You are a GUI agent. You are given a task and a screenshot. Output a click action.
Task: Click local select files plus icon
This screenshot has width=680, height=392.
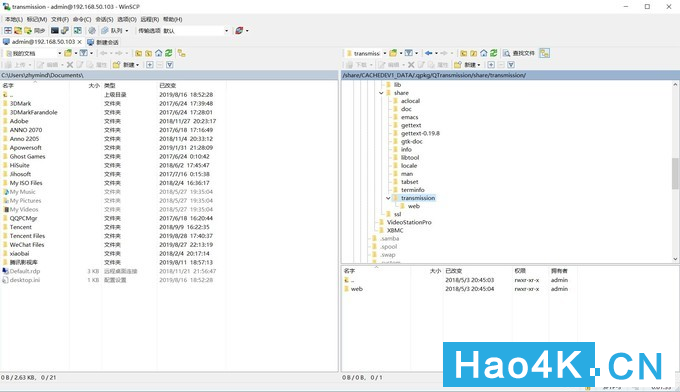tap(150, 65)
